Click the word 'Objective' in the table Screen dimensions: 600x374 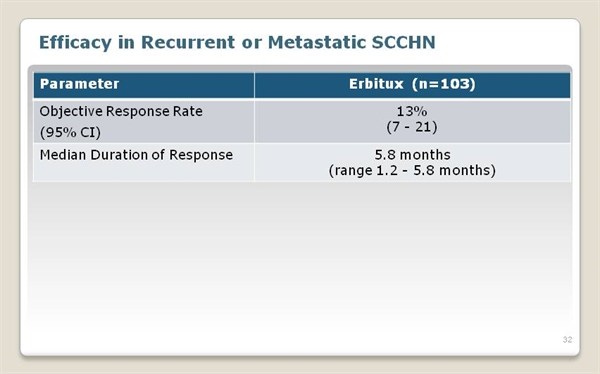tap(71, 112)
